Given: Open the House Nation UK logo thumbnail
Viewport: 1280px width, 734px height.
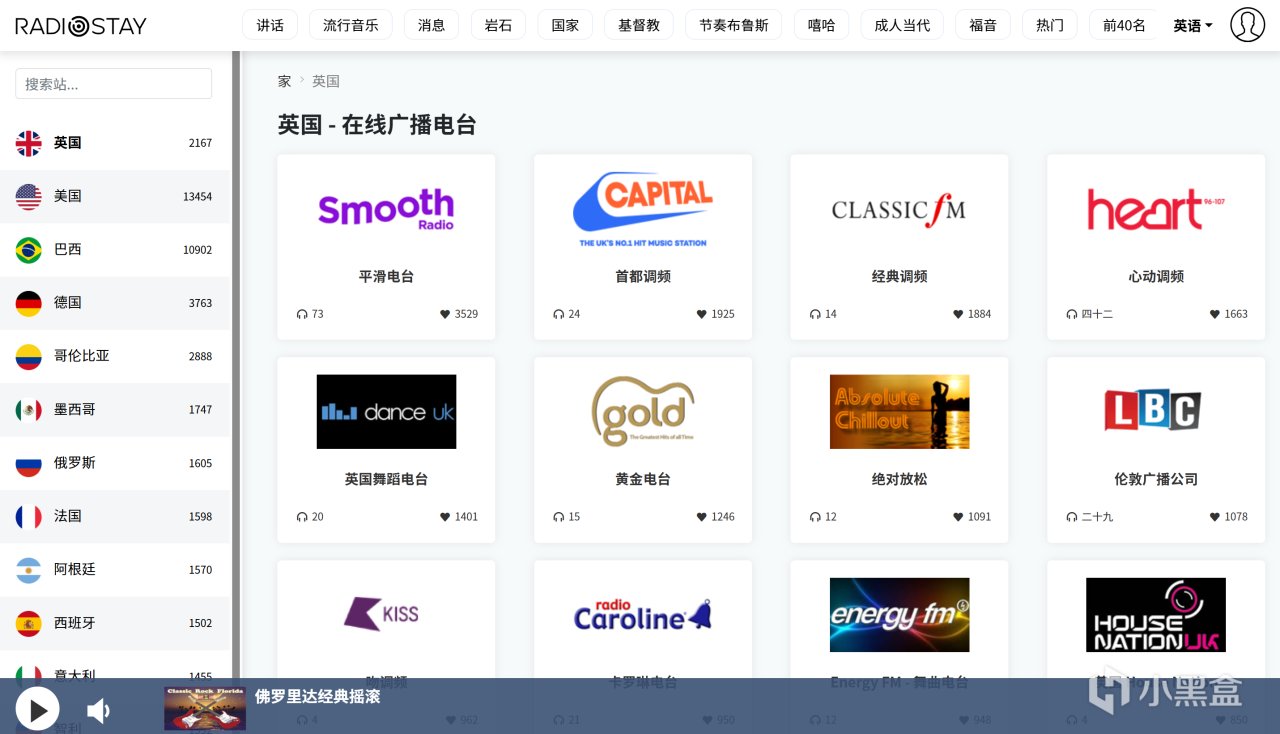Looking at the screenshot, I should point(1156,615).
